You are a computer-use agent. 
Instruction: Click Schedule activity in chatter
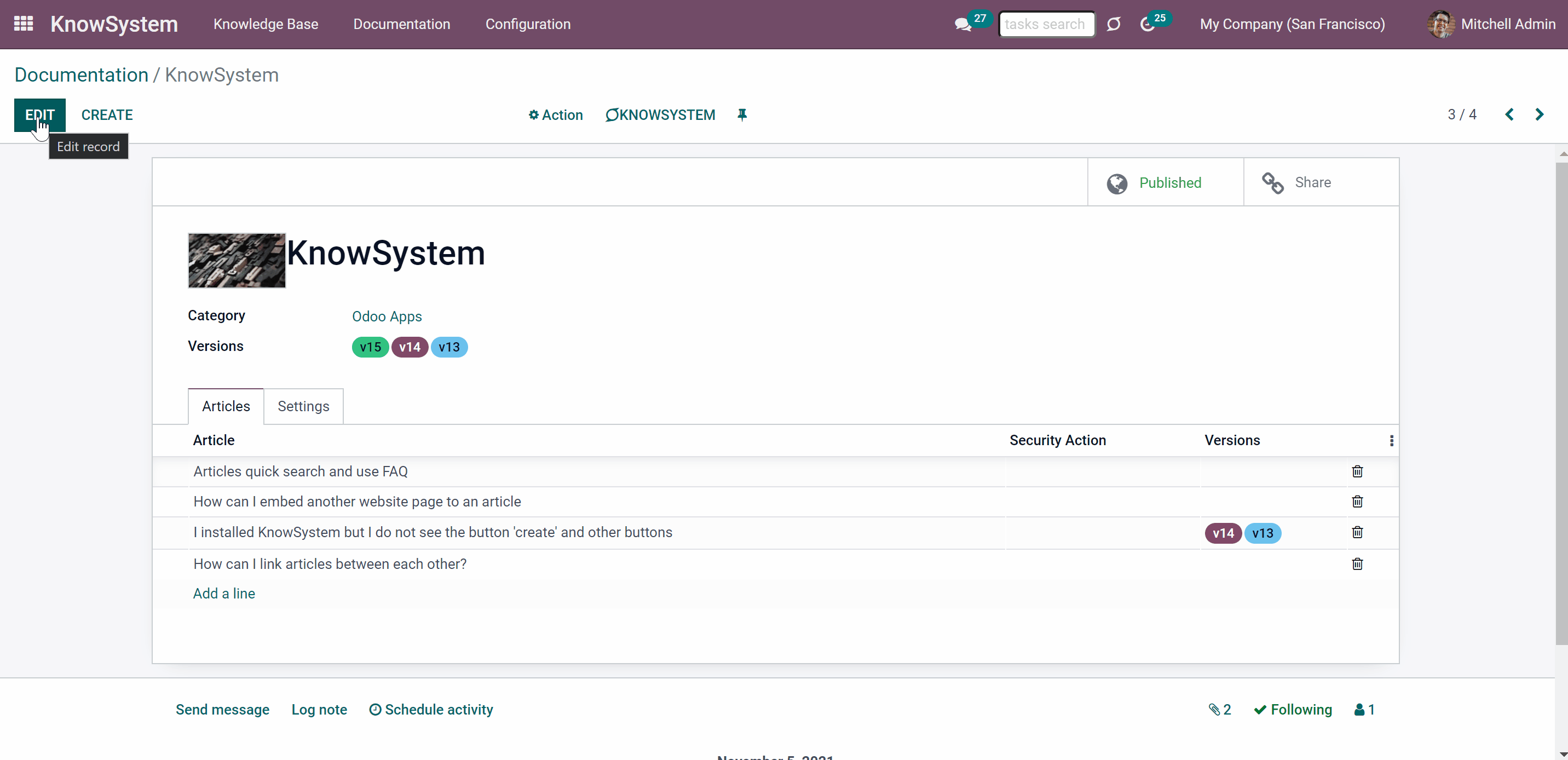431,710
